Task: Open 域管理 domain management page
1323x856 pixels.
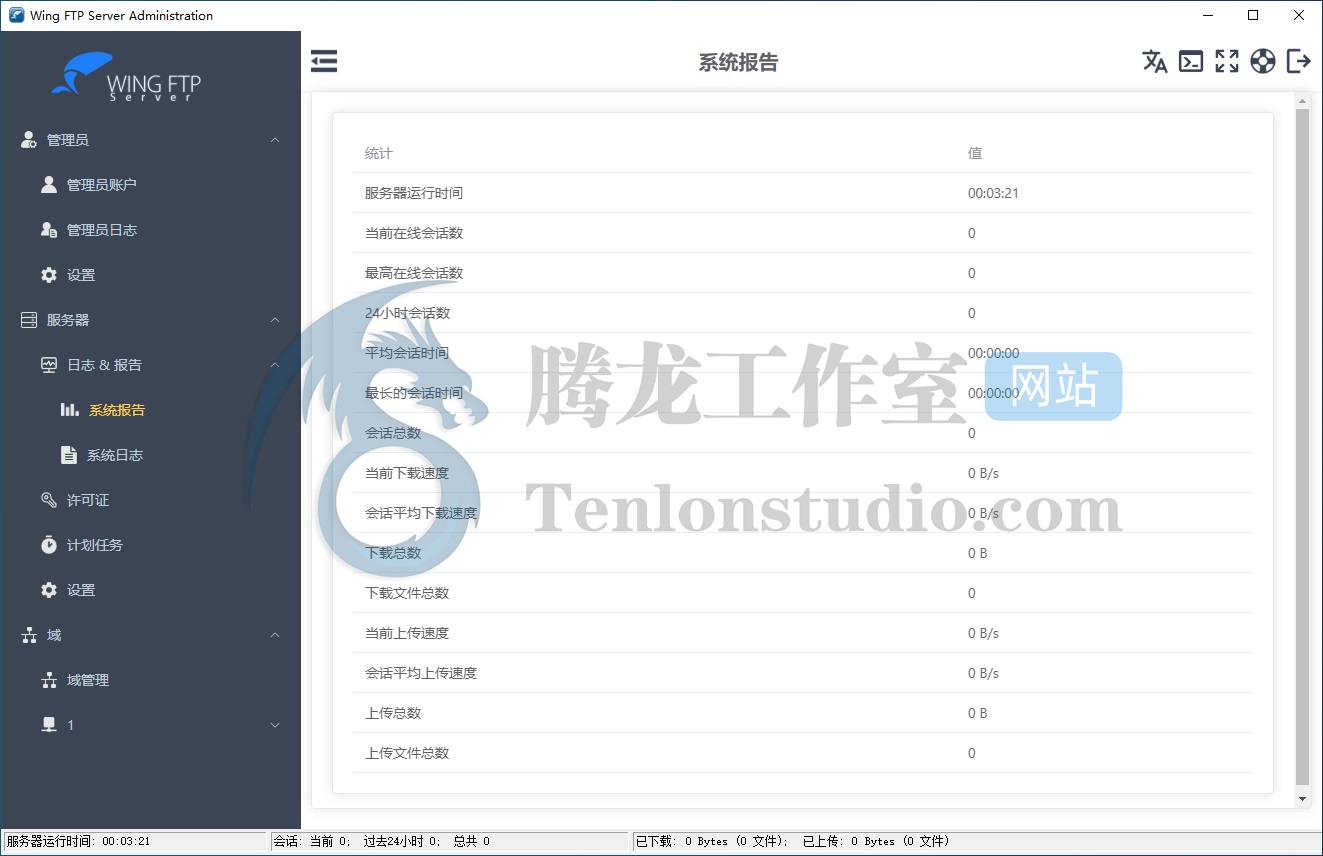Action: (87, 680)
